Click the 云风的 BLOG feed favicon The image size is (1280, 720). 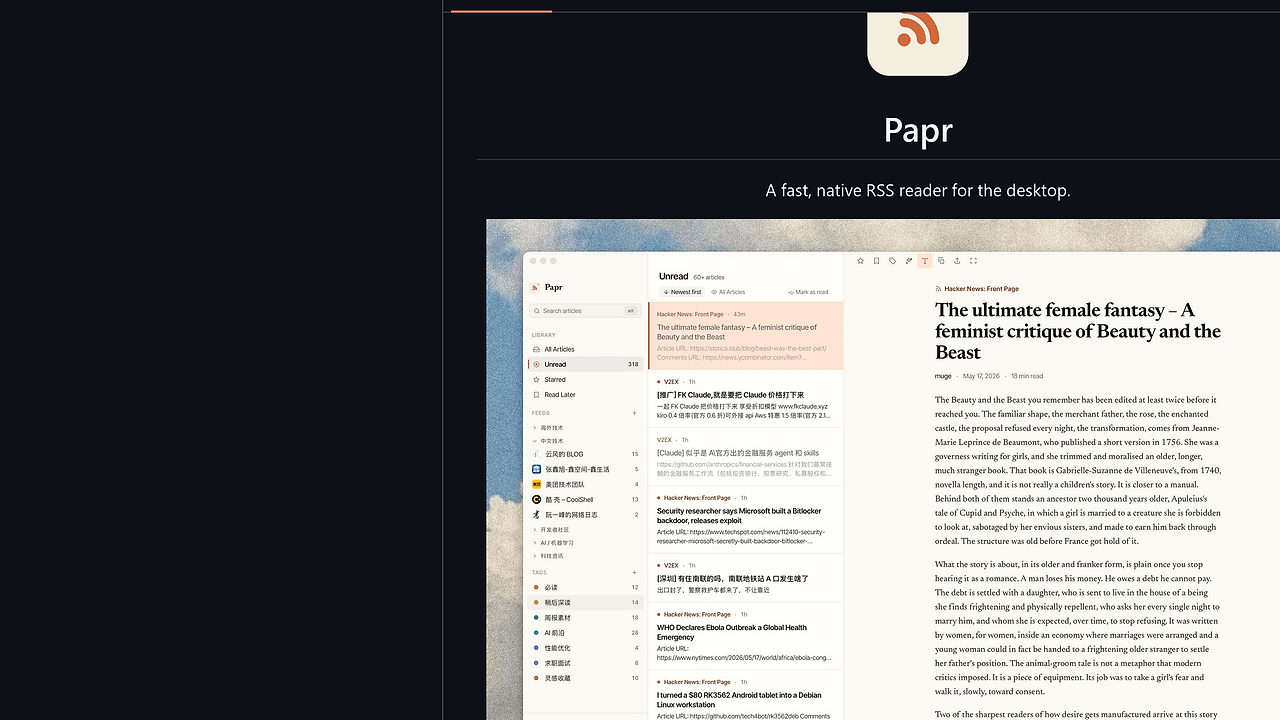pos(536,454)
